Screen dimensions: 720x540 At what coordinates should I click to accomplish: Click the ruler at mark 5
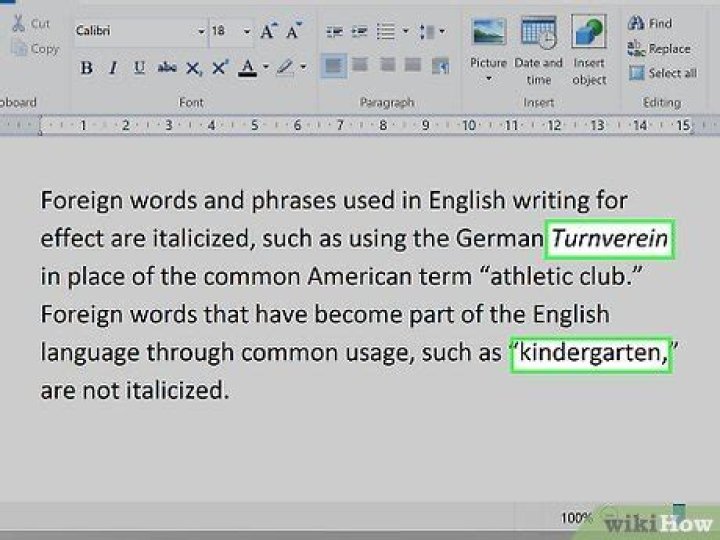pos(254,125)
